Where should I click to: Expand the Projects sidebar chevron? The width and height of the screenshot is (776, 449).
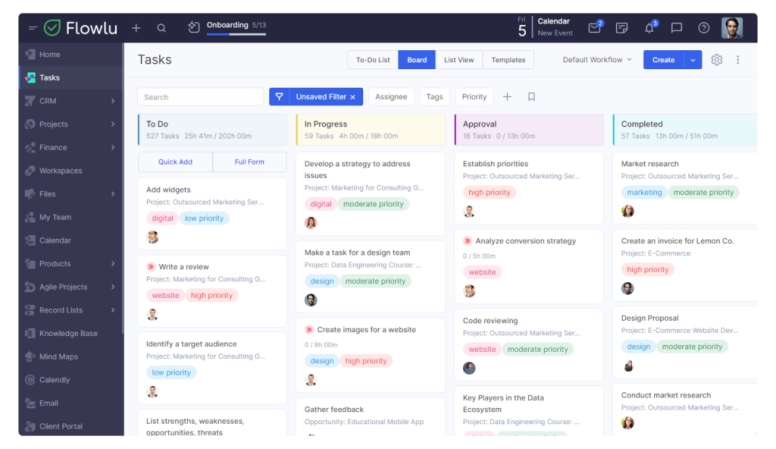point(113,124)
